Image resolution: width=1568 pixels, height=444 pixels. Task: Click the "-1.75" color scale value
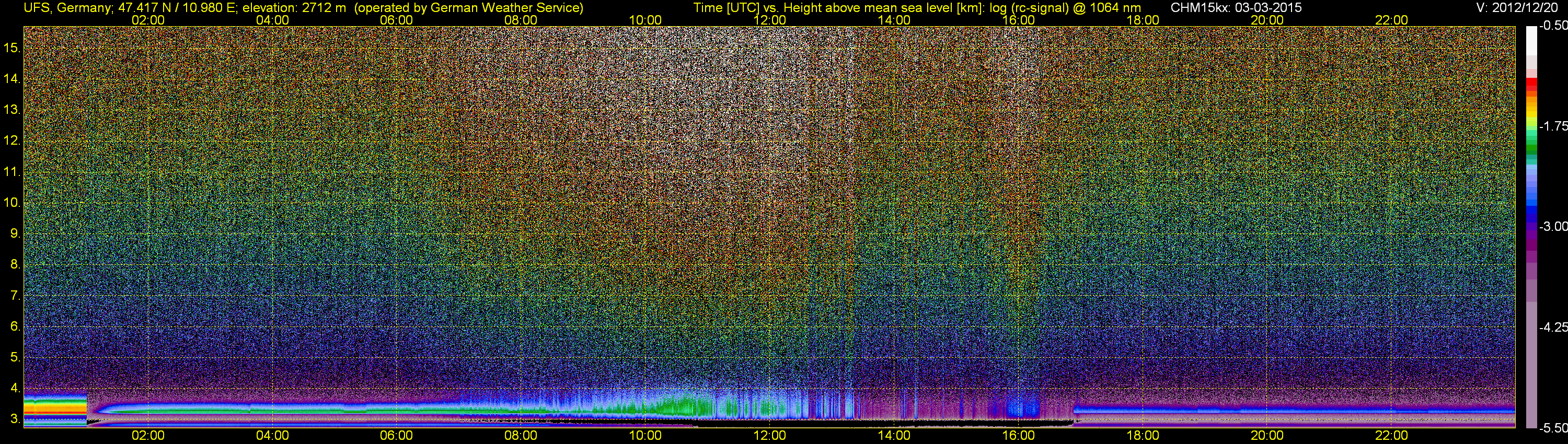pyautogui.click(x=1553, y=126)
